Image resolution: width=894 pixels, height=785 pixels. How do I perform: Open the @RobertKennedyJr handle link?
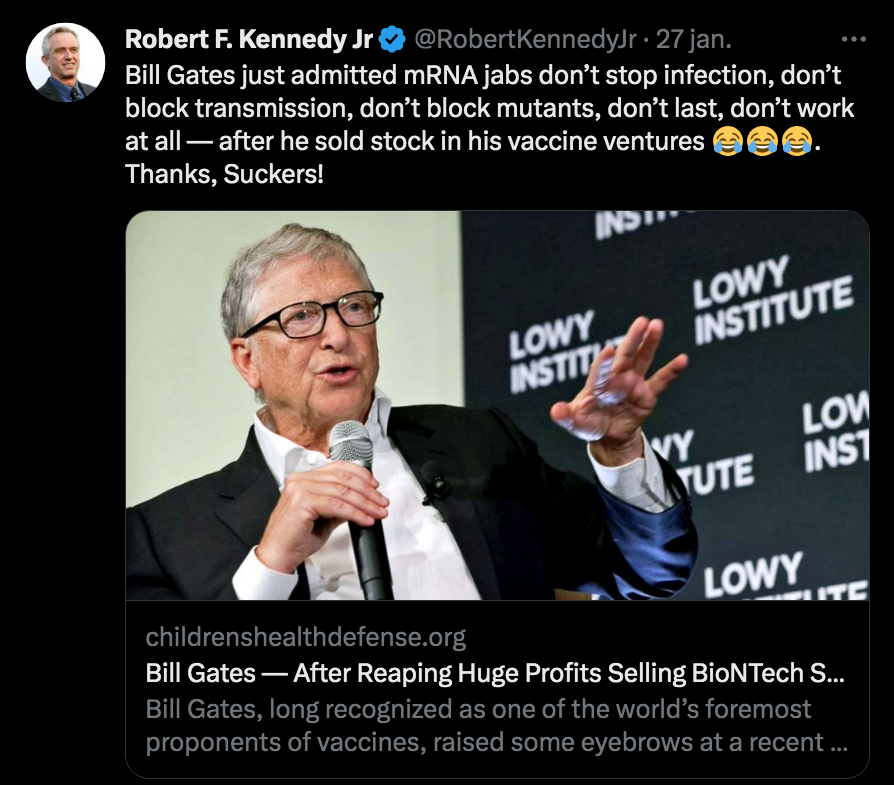pyautogui.click(x=525, y=39)
